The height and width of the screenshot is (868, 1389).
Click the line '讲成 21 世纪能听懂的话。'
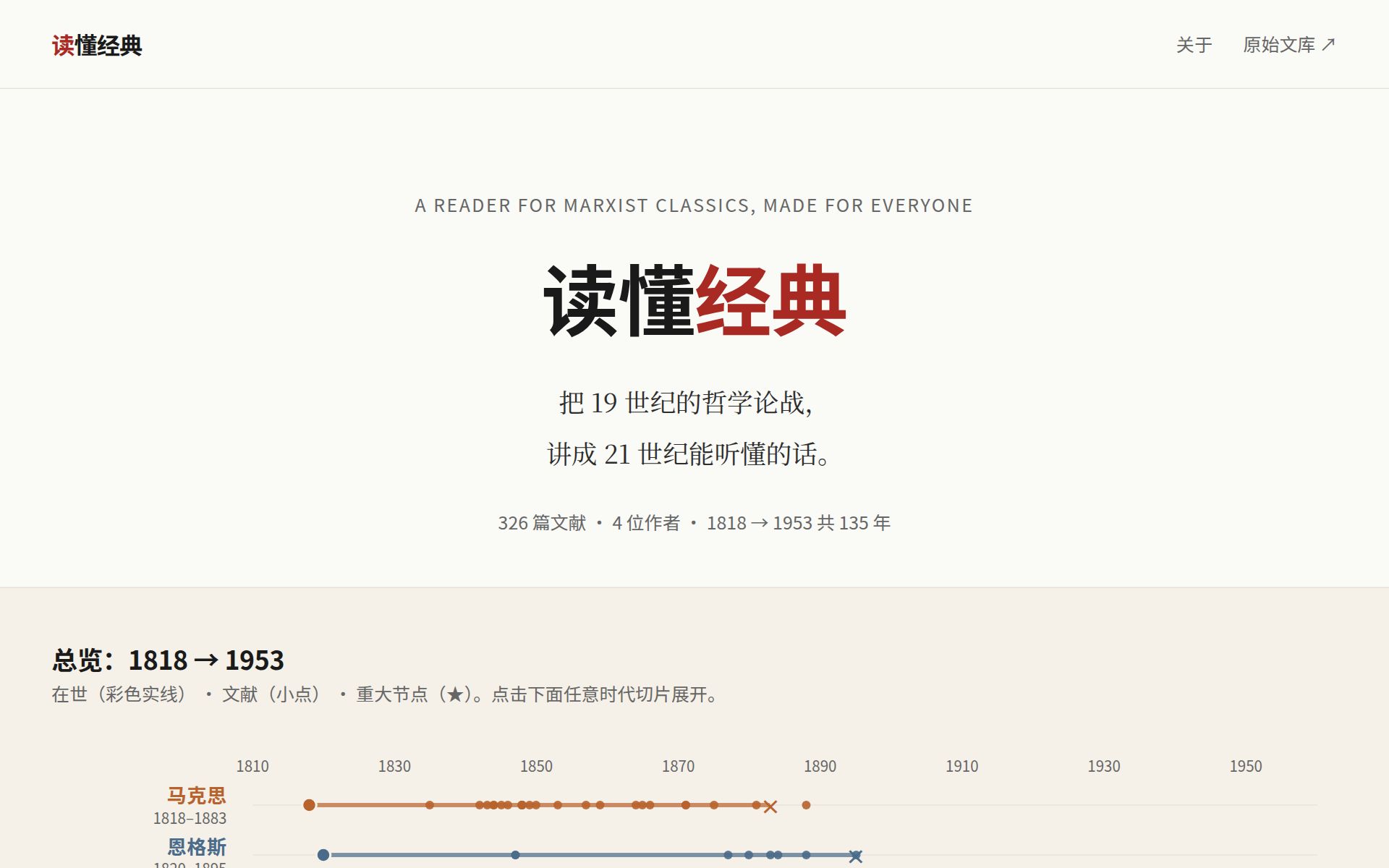(x=689, y=454)
